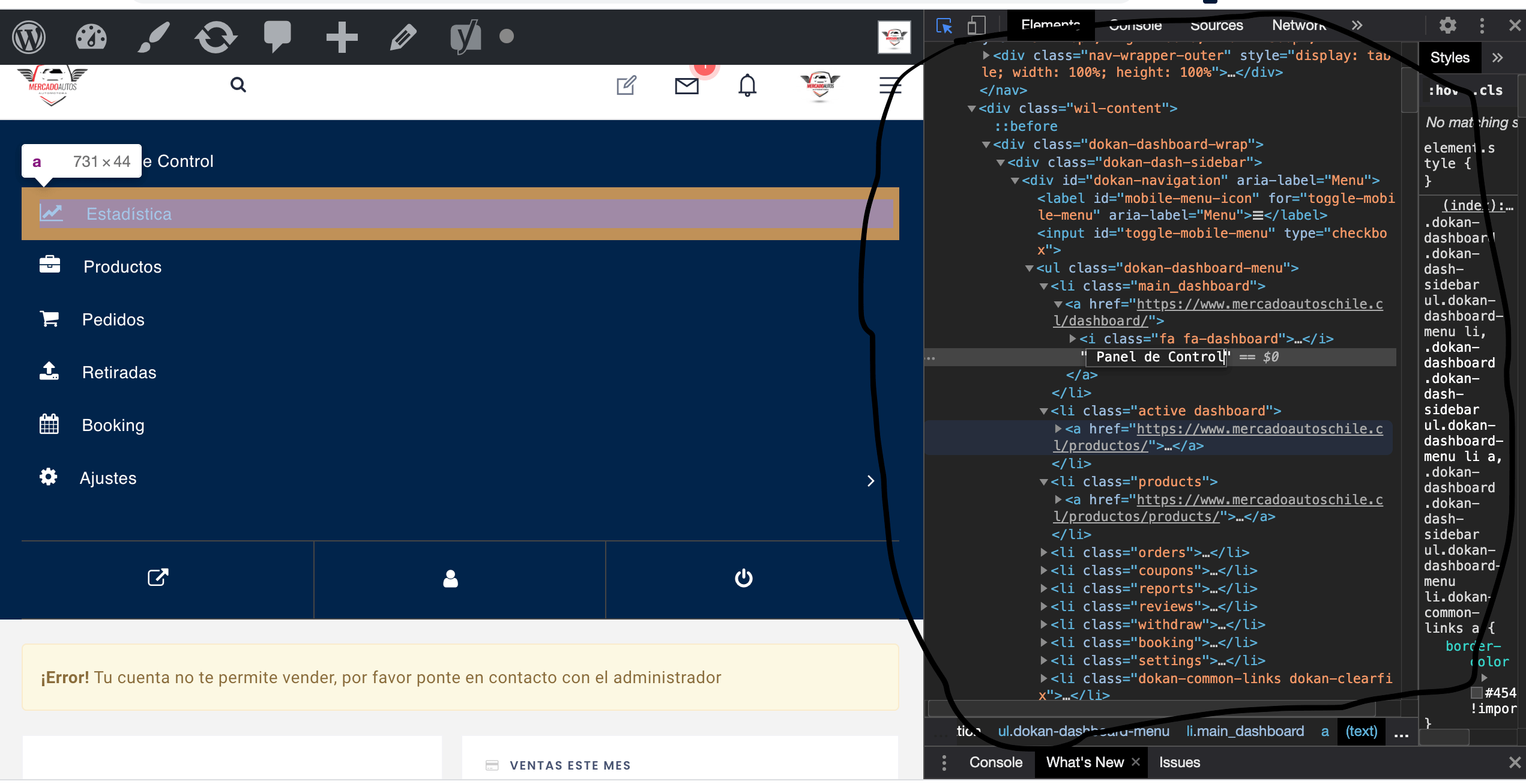Collapse the dokan-dash-sidebar div node
The width and height of the screenshot is (1526, 784).
coord(1000,163)
